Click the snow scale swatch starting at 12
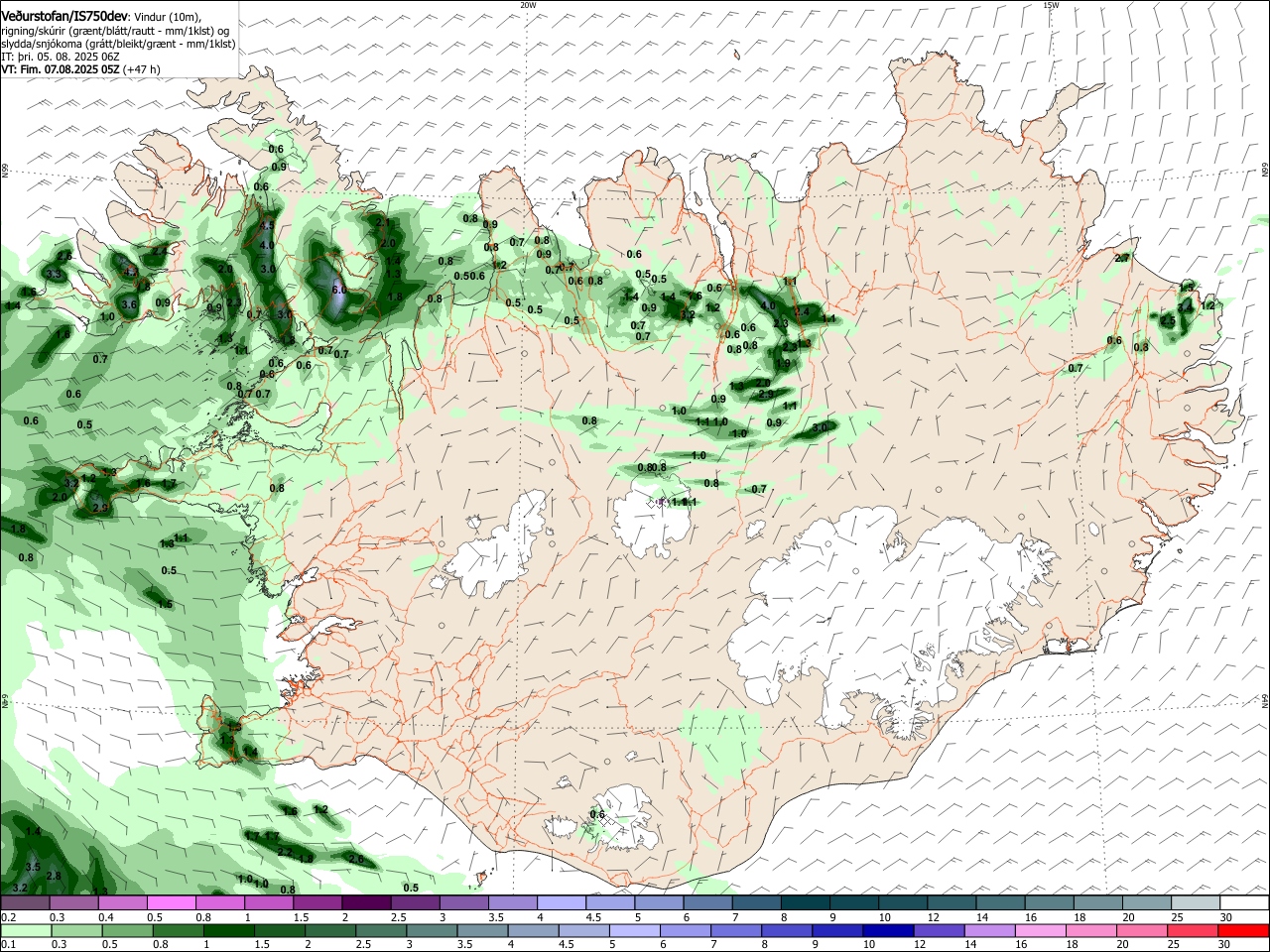This screenshot has height=952, width=1270. pyautogui.click(x=950, y=903)
